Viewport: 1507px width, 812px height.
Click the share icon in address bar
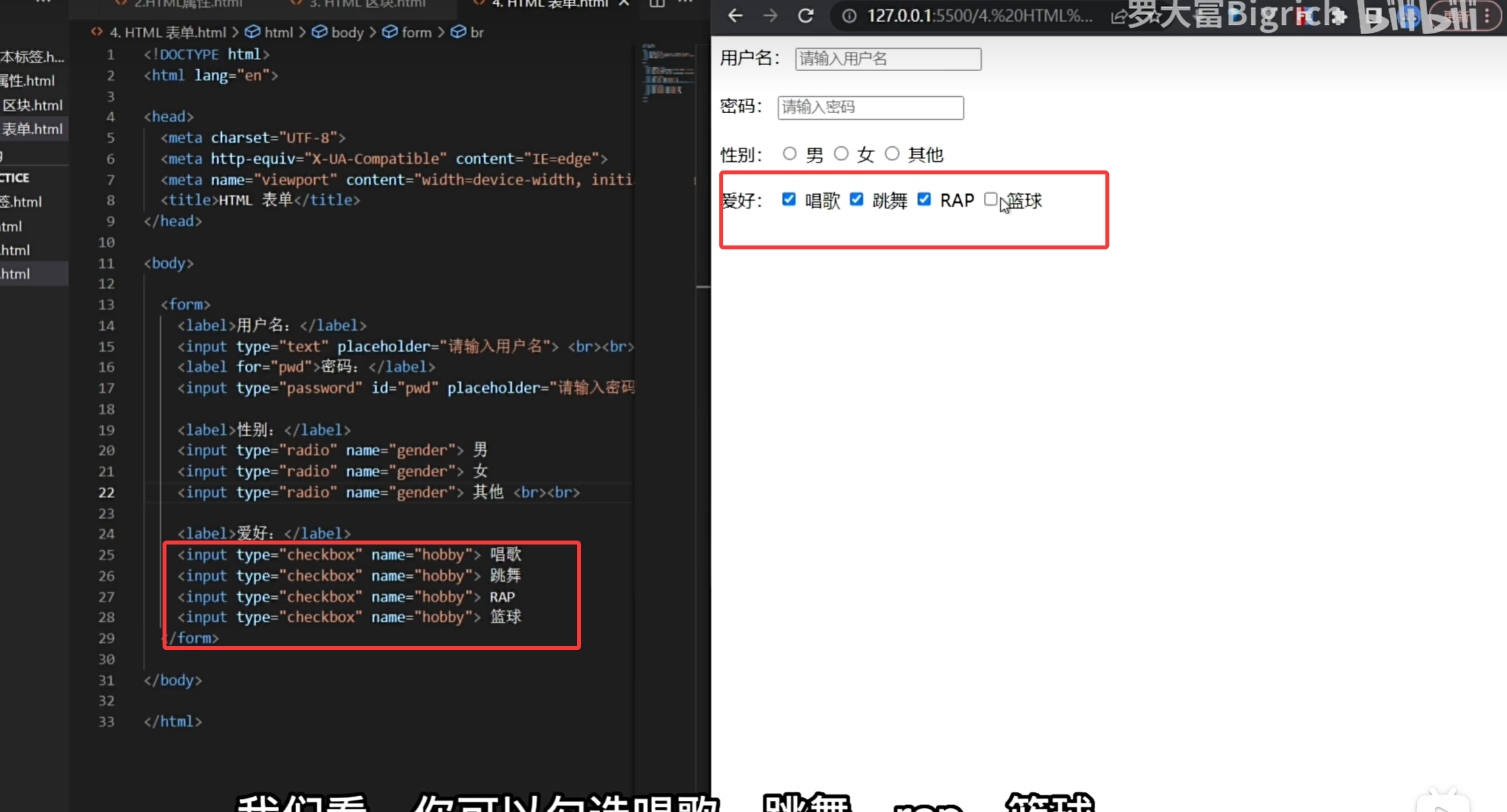click(x=1118, y=17)
